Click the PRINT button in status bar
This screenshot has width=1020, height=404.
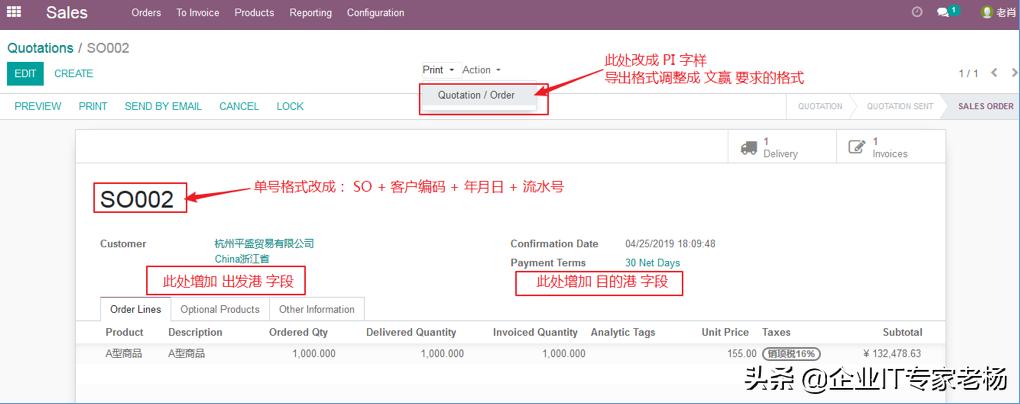(x=93, y=106)
